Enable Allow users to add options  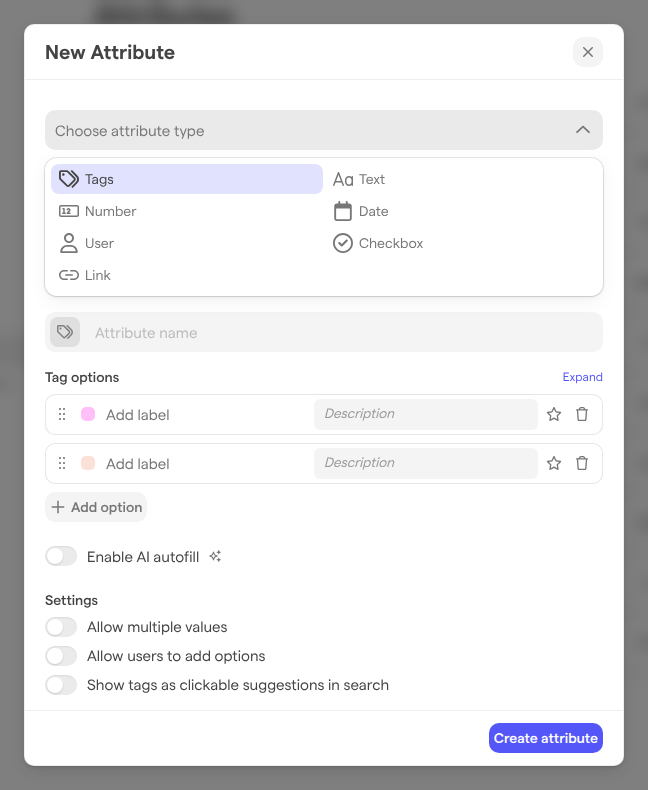click(x=61, y=656)
